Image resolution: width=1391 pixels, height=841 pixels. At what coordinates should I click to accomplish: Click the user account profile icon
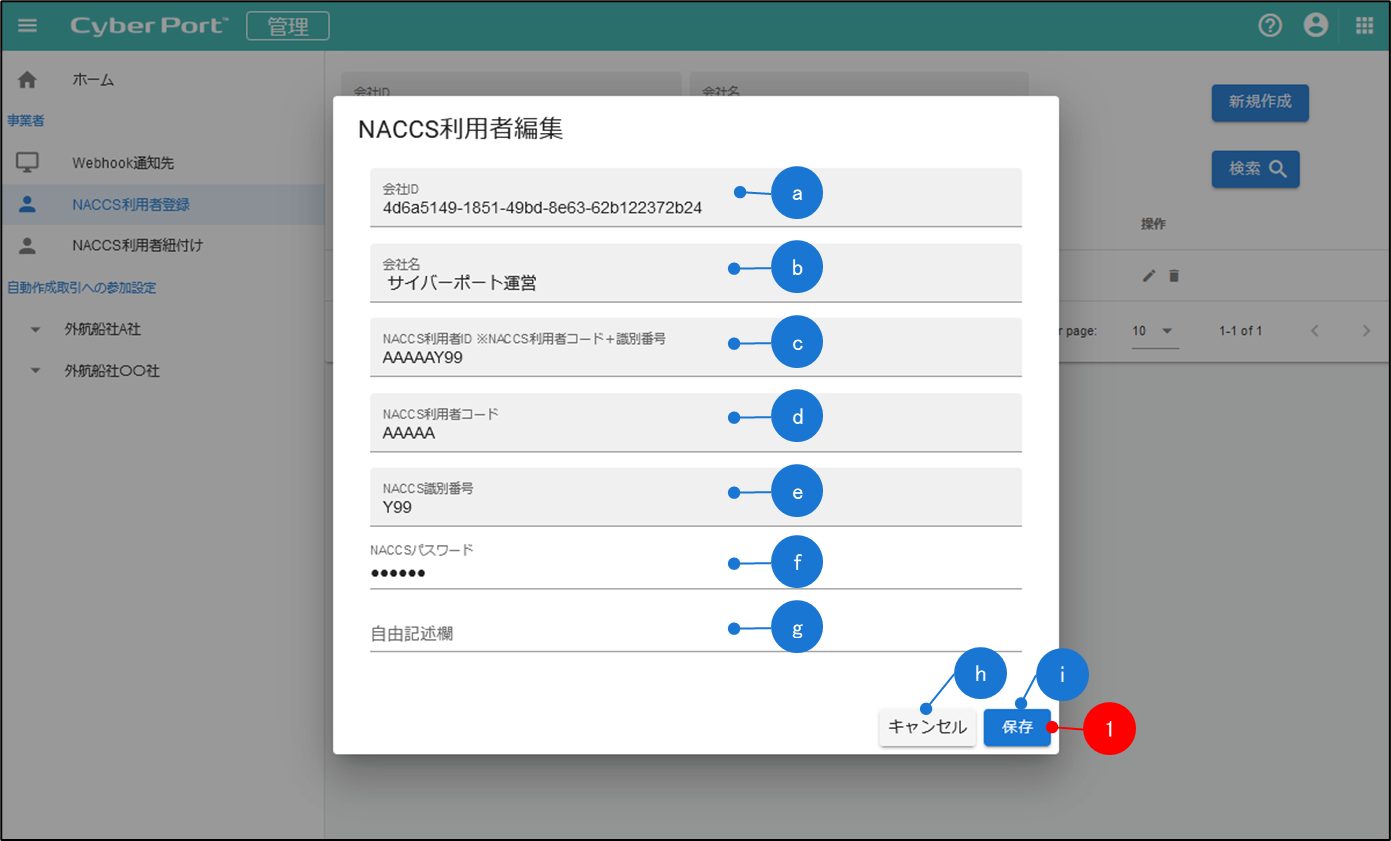[1316, 26]
